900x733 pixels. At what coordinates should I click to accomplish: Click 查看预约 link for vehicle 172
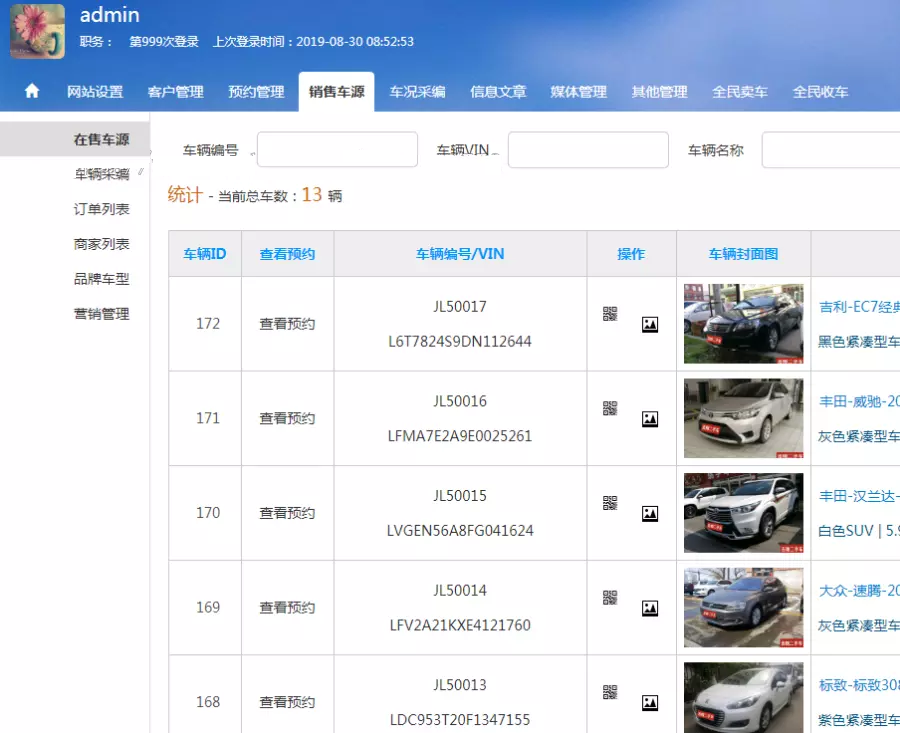(287, 324)
